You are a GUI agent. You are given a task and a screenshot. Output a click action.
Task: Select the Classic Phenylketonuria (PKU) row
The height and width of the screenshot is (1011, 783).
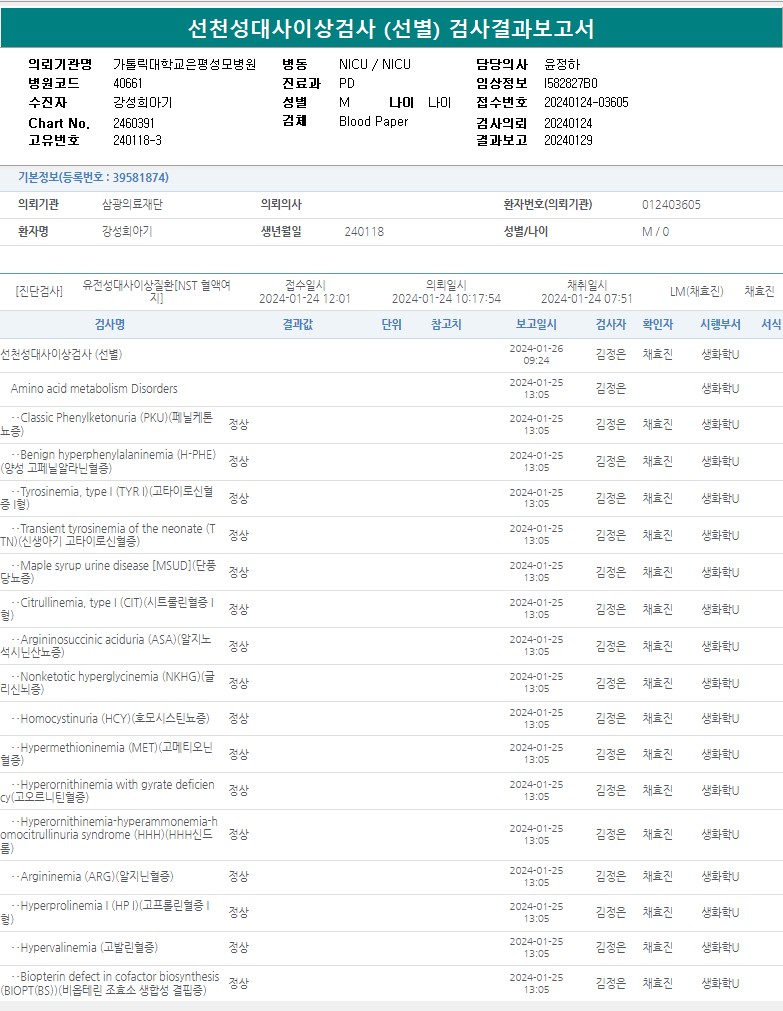coord(110,424)
